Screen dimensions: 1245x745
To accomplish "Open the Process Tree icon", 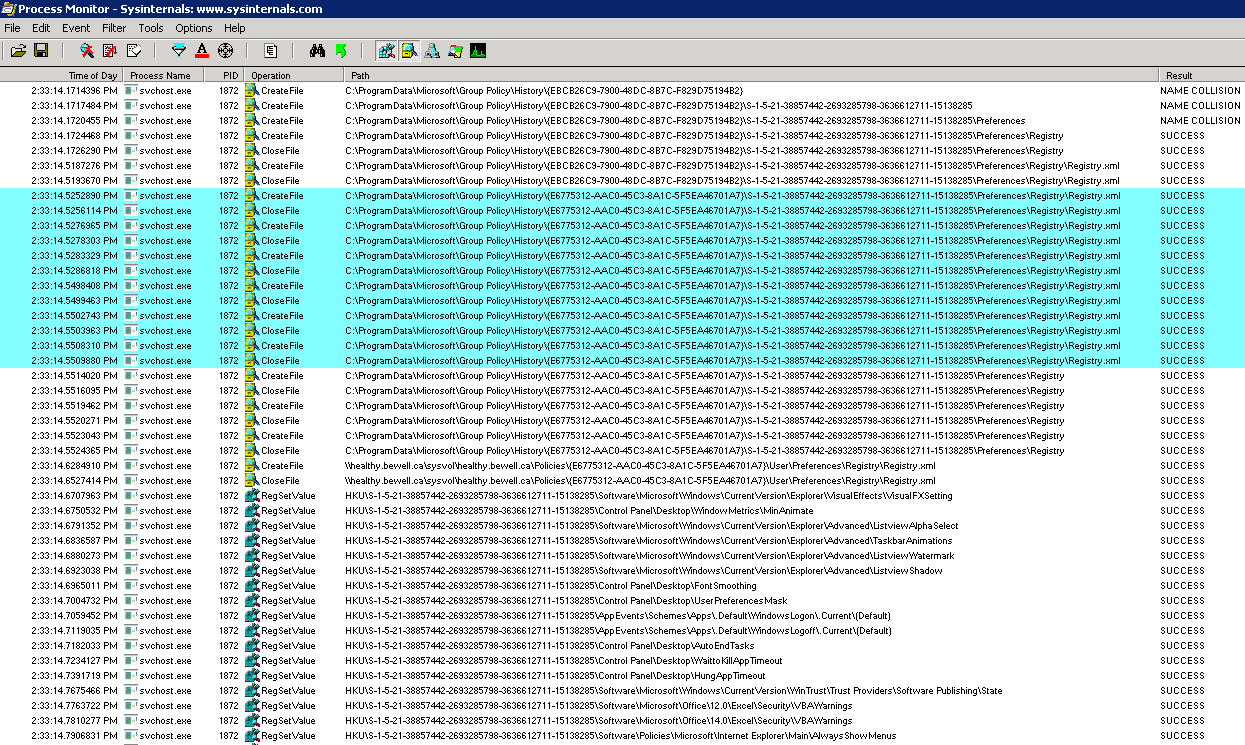I will click(x=271, y=50).
